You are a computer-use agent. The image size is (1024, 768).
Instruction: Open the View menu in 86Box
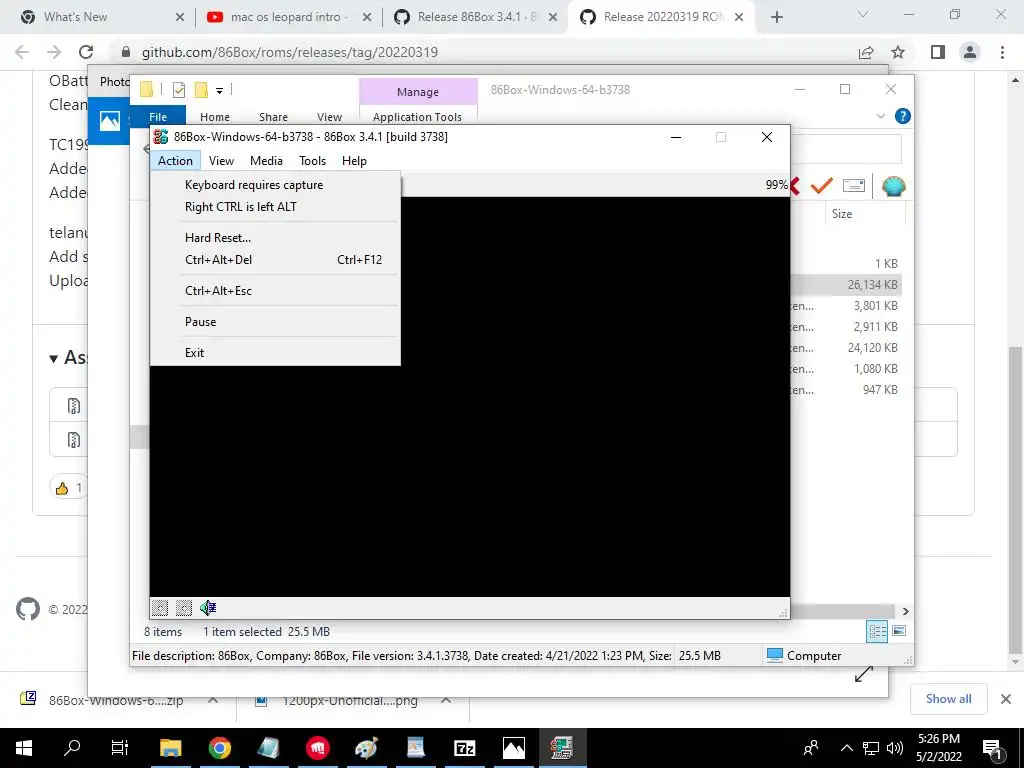coord(221,161)
